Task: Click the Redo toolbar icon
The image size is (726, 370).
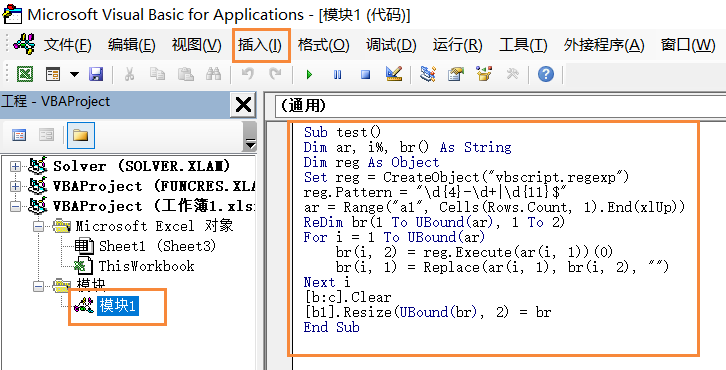Action: (275, 74)
